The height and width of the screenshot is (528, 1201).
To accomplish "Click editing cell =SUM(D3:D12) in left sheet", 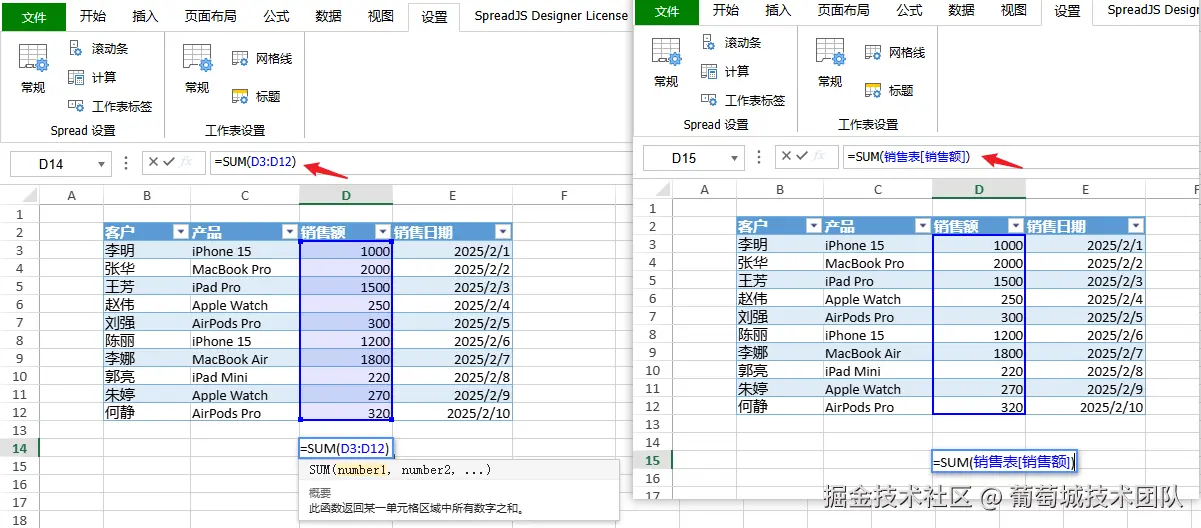I will (345, 448).
